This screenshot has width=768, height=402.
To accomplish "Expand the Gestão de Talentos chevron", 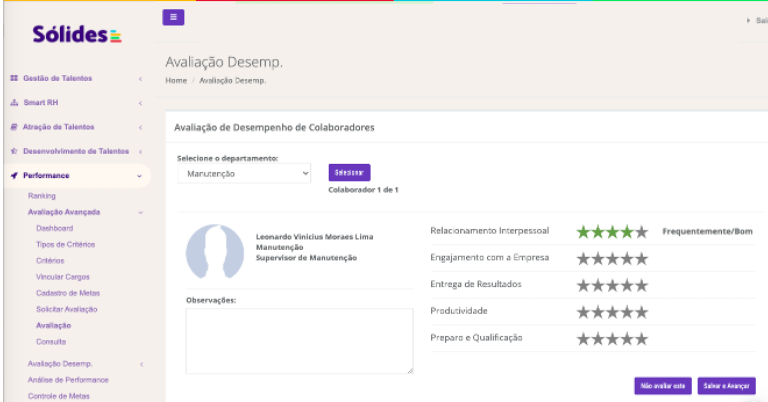I will pyautogui.click(x=140, y=79).
